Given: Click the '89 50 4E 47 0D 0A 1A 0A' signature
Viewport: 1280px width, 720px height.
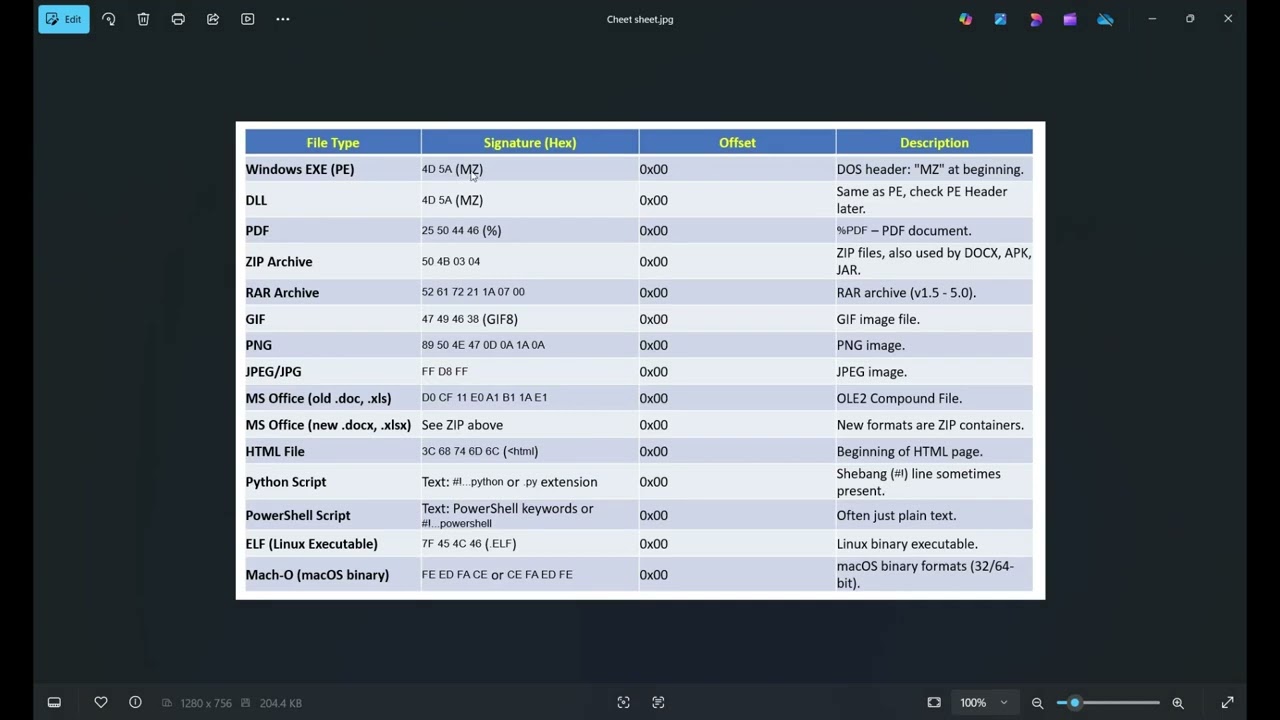Looking at the screenshot, I should [483, 345].
